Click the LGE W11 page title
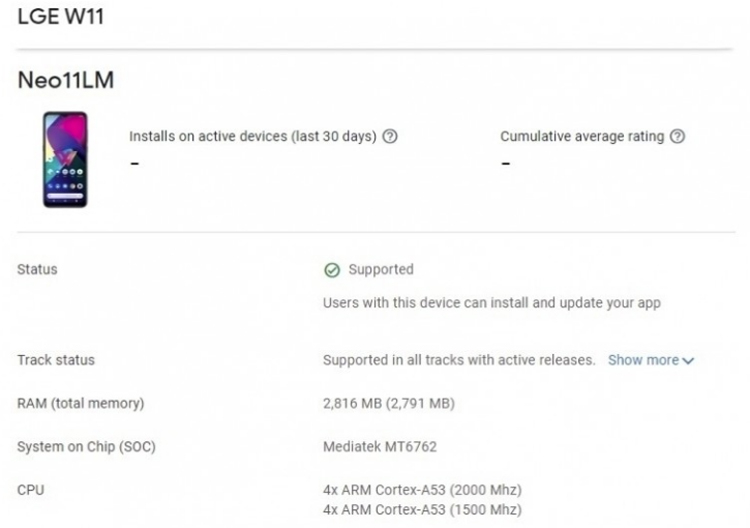The image size is (750, 528). [61, 16]
